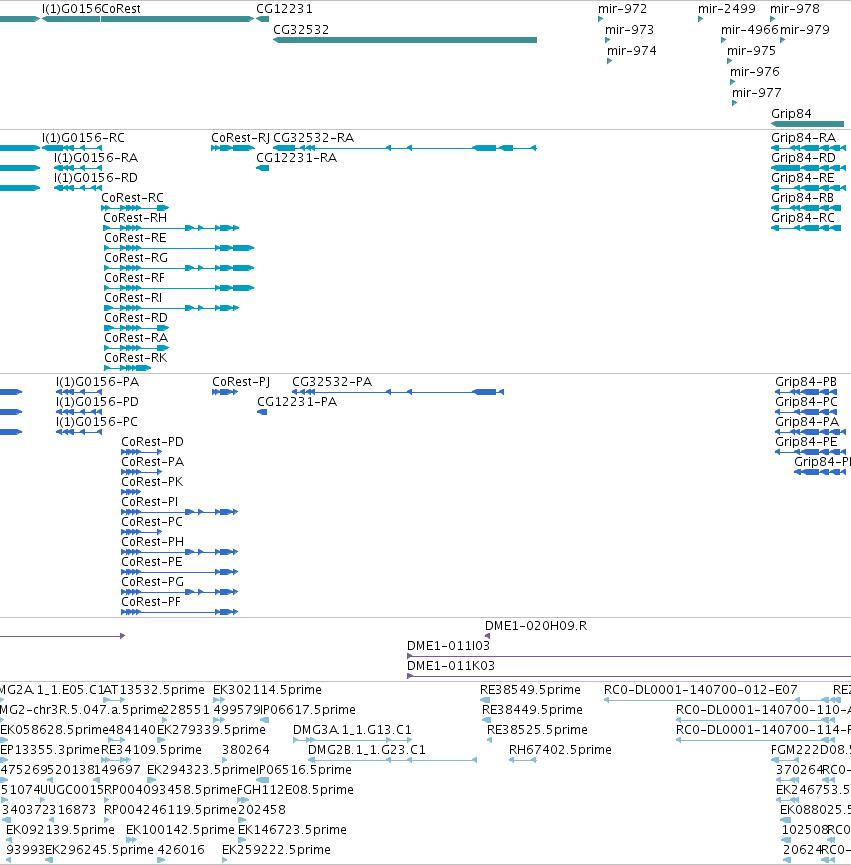Select the CoRest-RK transcript label
Viewport: 851px width, 865px height.
[136, 357]
